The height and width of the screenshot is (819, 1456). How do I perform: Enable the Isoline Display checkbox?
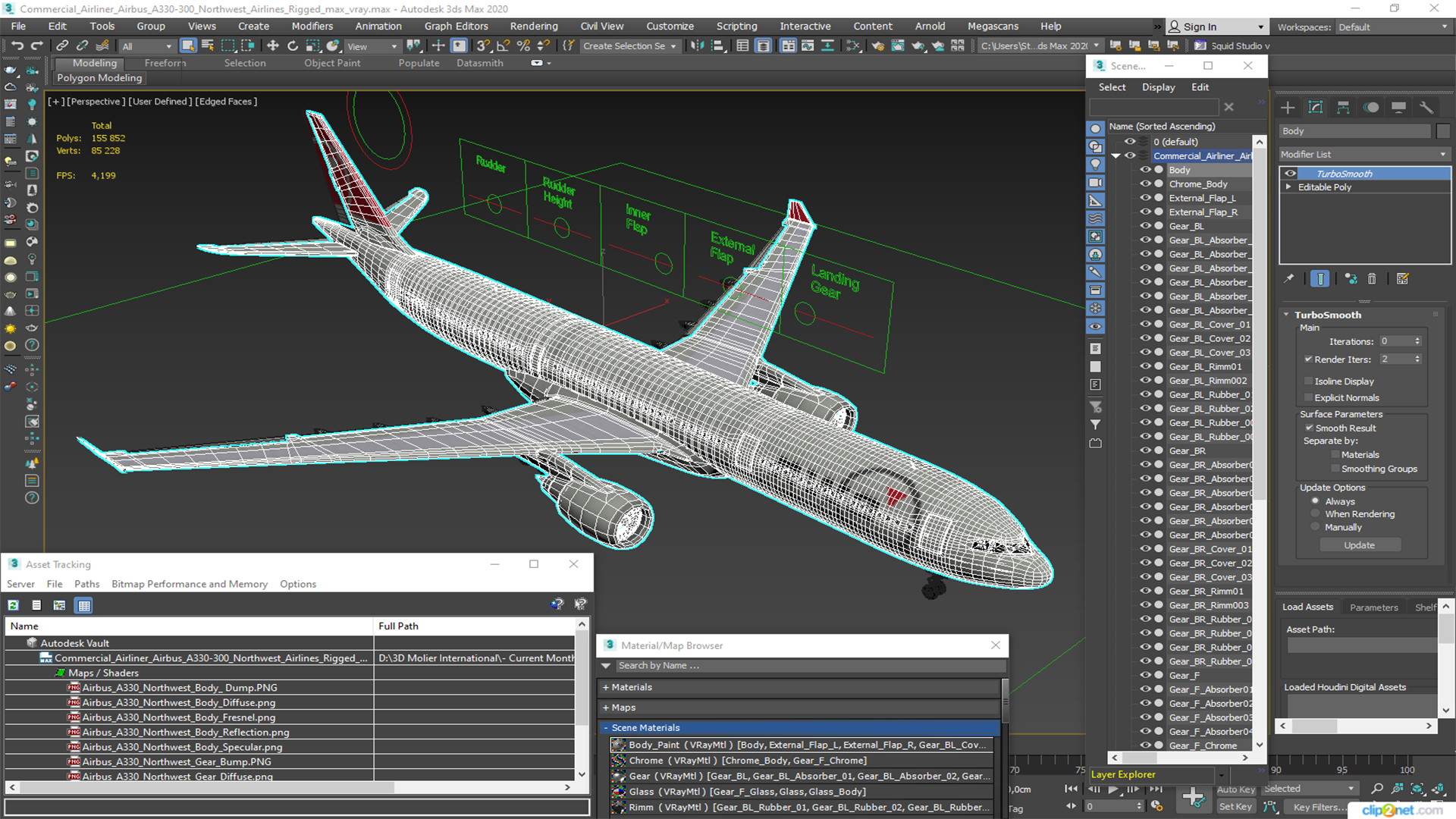coord(1308,381)
